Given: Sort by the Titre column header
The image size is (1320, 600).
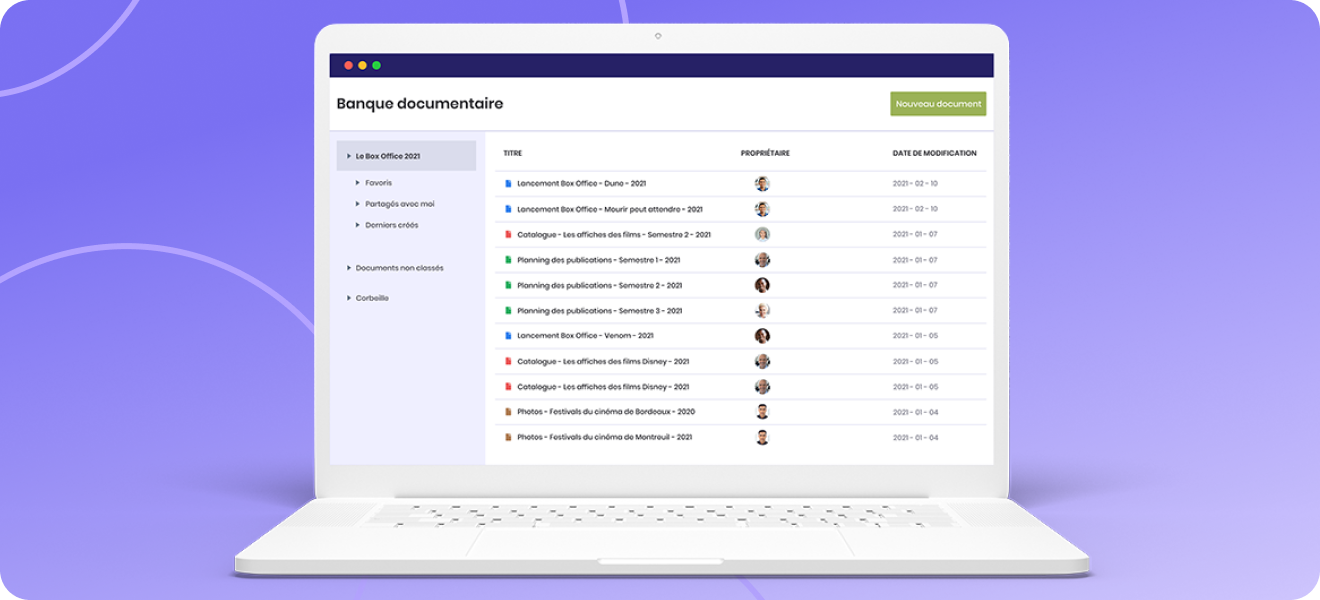Looking at the screenshot, I should pos(512,154).
